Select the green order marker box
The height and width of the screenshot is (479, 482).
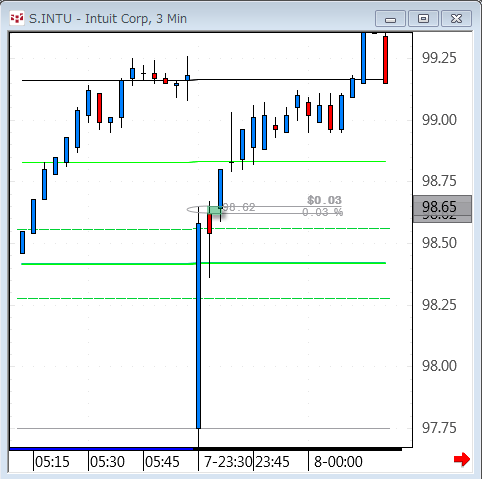pyautogui.click(x=215, y=210)
